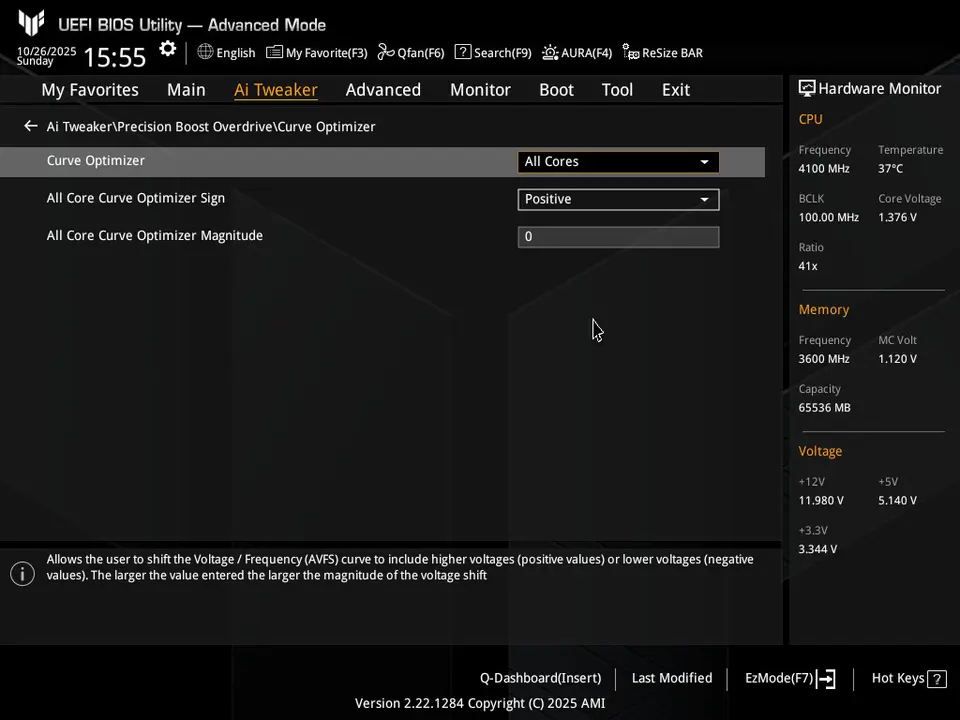Image resolution: width=960 pixels, height=720 pixels.
Task: Click the breadcrumb path Curve Optimizer
Action: tap(326, 127)
